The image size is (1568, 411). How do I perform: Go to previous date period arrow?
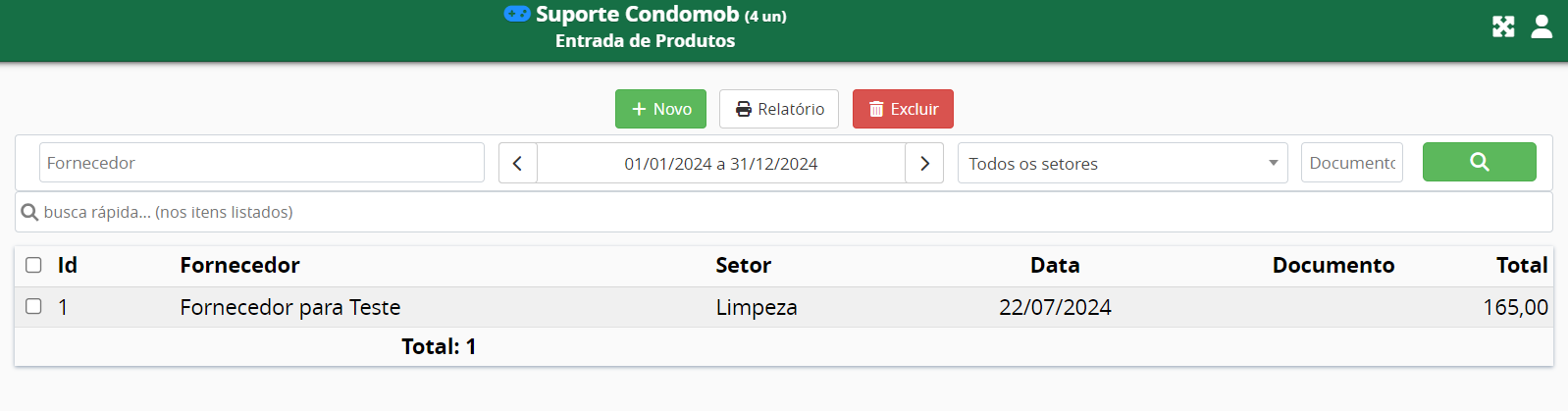coord(517,163)
